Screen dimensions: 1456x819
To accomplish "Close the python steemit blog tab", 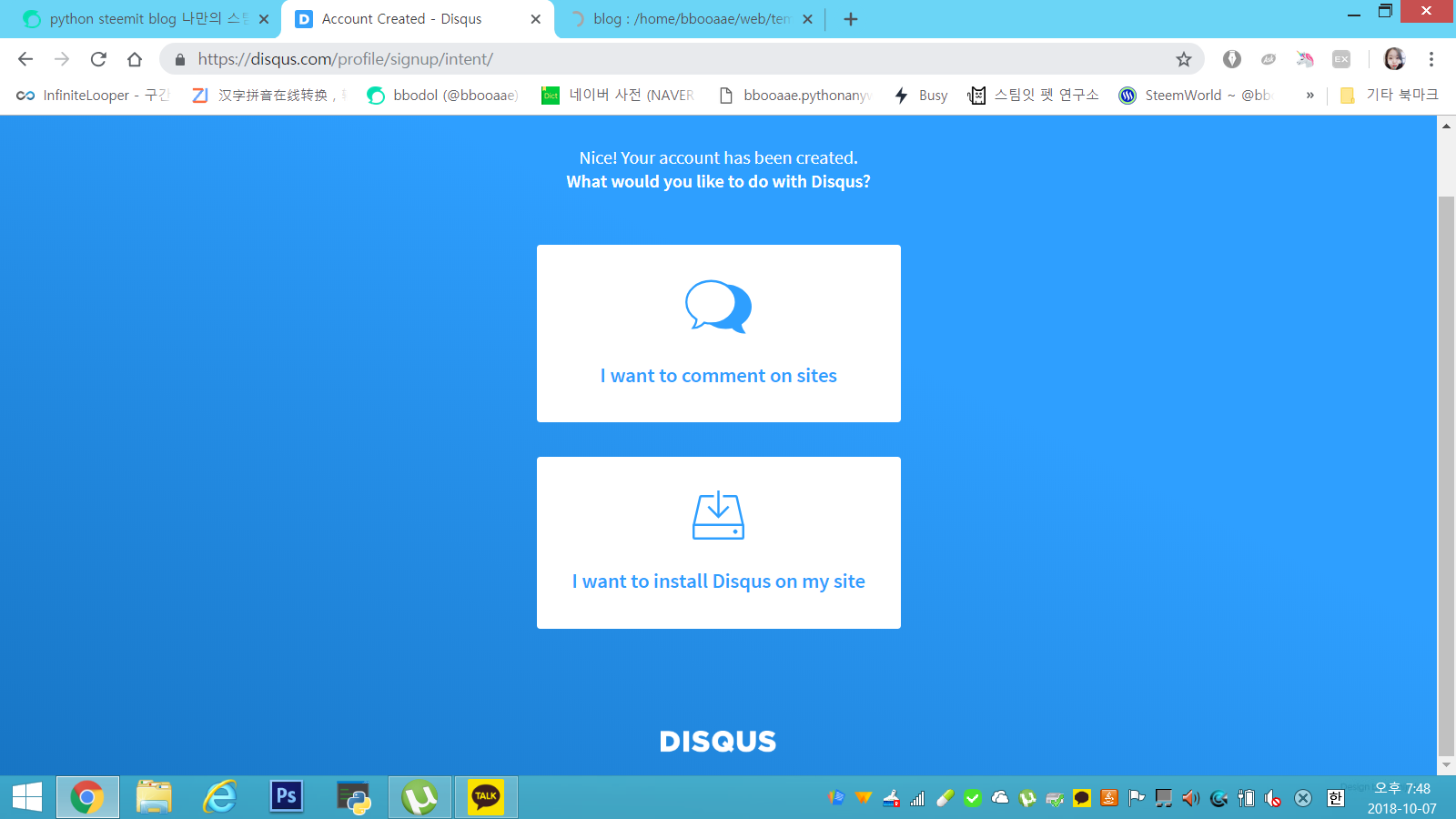I will point(264,19).
